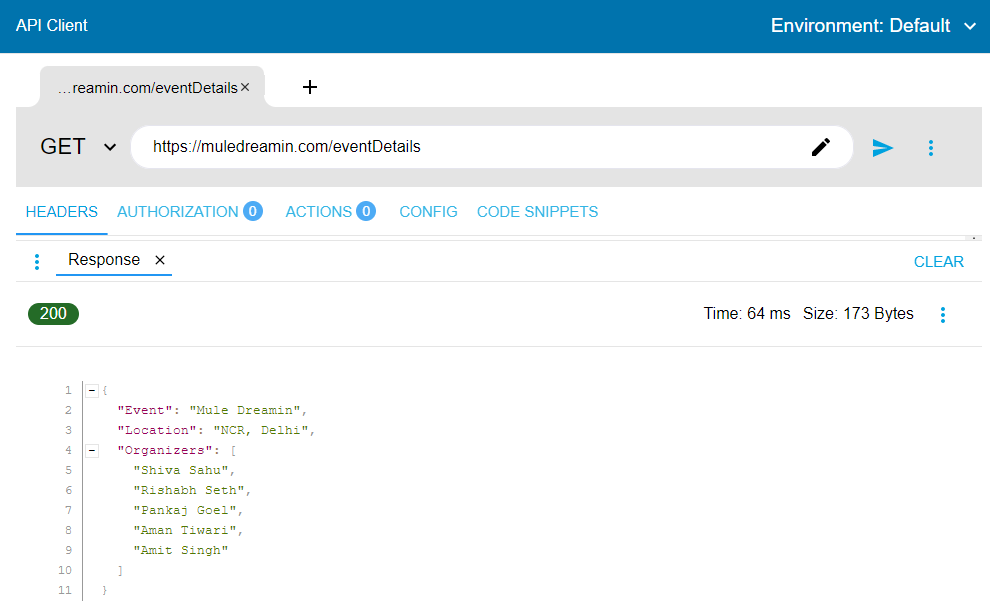Add a new request tab with the plus icon

tap(310, 87)
